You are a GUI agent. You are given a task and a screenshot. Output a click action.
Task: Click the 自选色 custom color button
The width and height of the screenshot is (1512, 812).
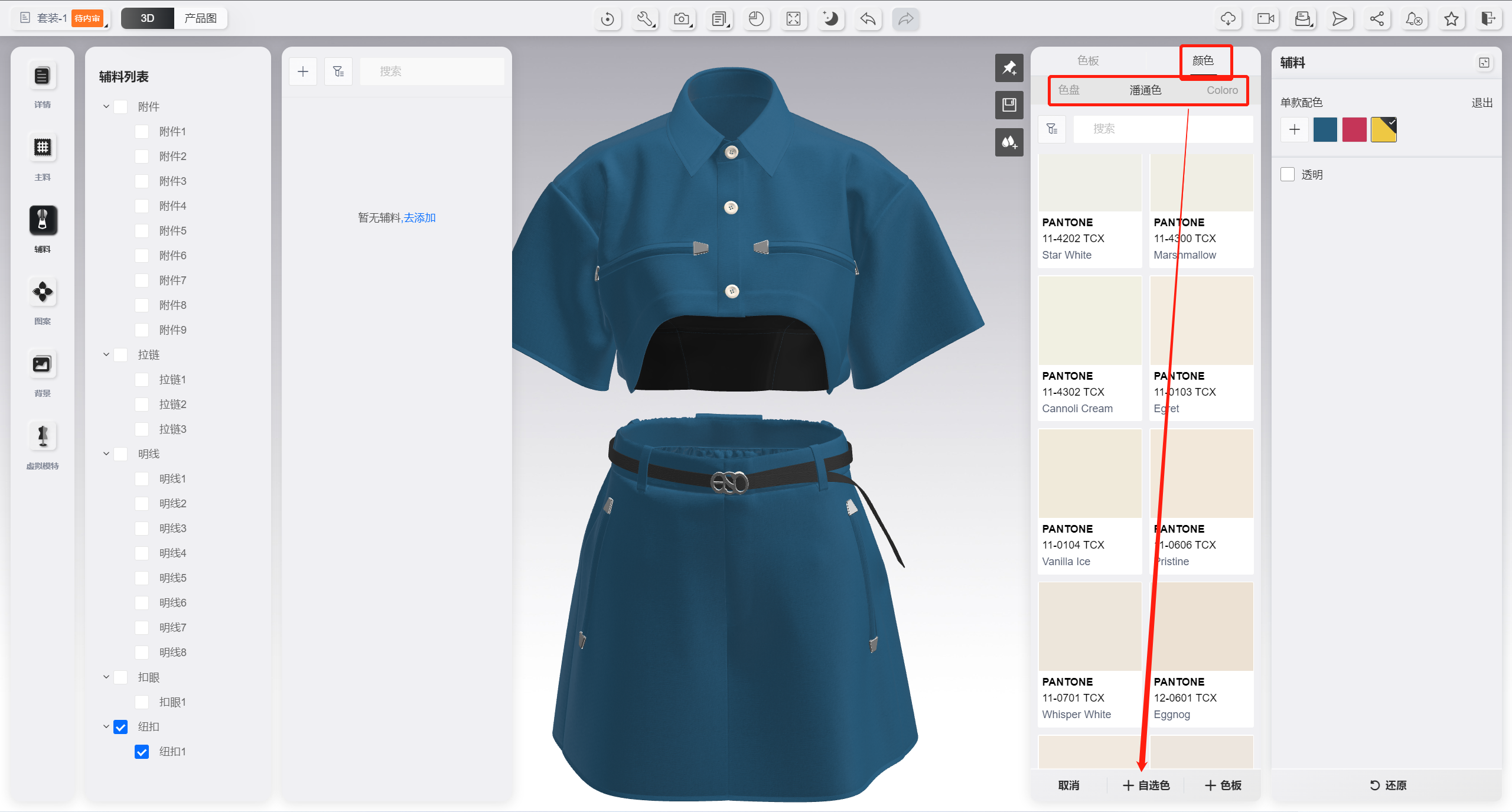coord(1146,785)
